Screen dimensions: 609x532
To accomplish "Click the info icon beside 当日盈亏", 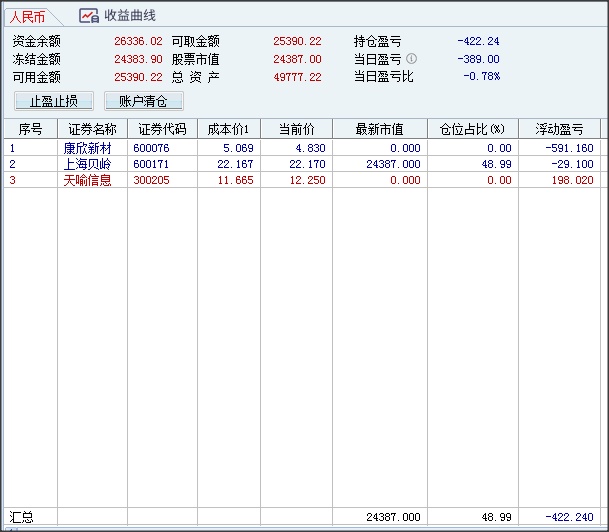I will (x=411, y=59).
